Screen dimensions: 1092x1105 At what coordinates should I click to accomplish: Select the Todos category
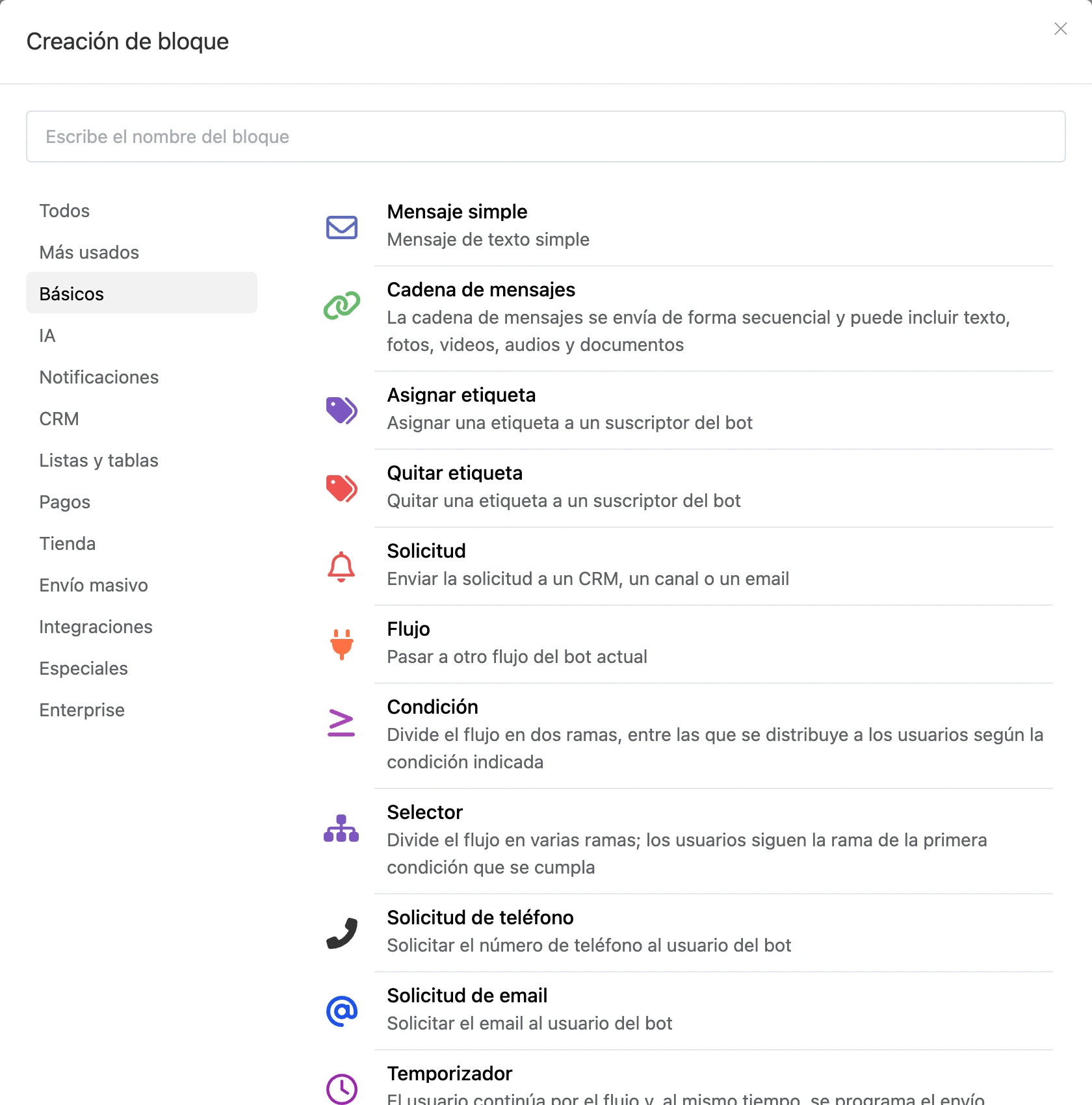[x=142, y=211]
